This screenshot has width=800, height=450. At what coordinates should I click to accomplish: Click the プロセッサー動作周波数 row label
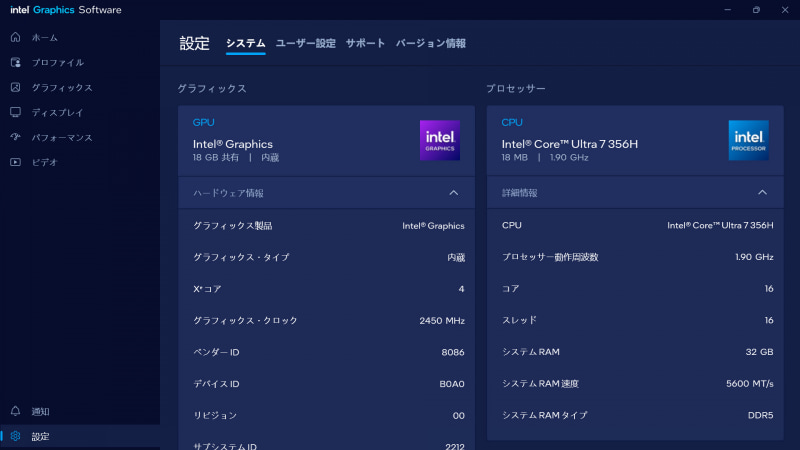point(550,257)
